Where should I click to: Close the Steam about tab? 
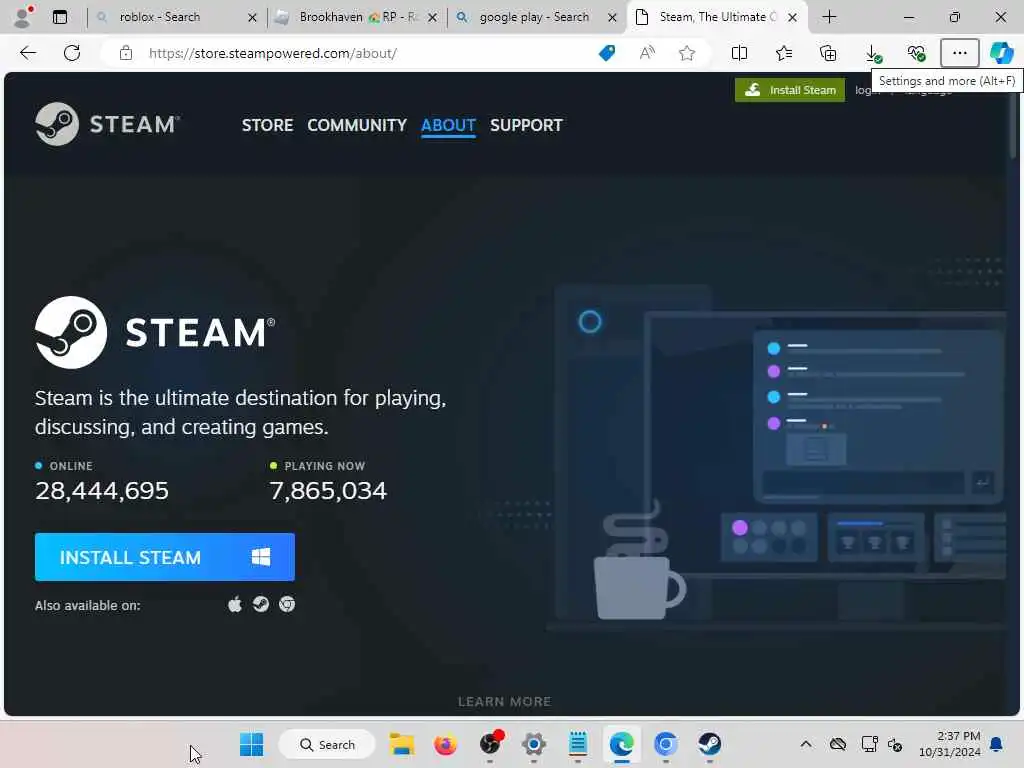792,18
